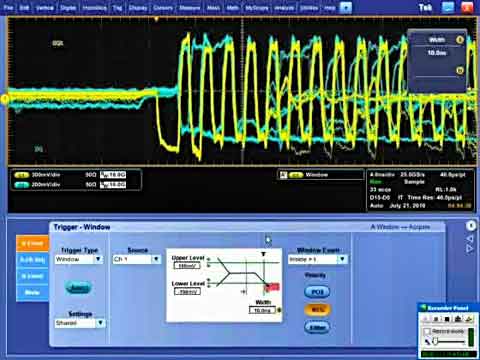Click the trigger position marker atop graticule

(156, 20)
